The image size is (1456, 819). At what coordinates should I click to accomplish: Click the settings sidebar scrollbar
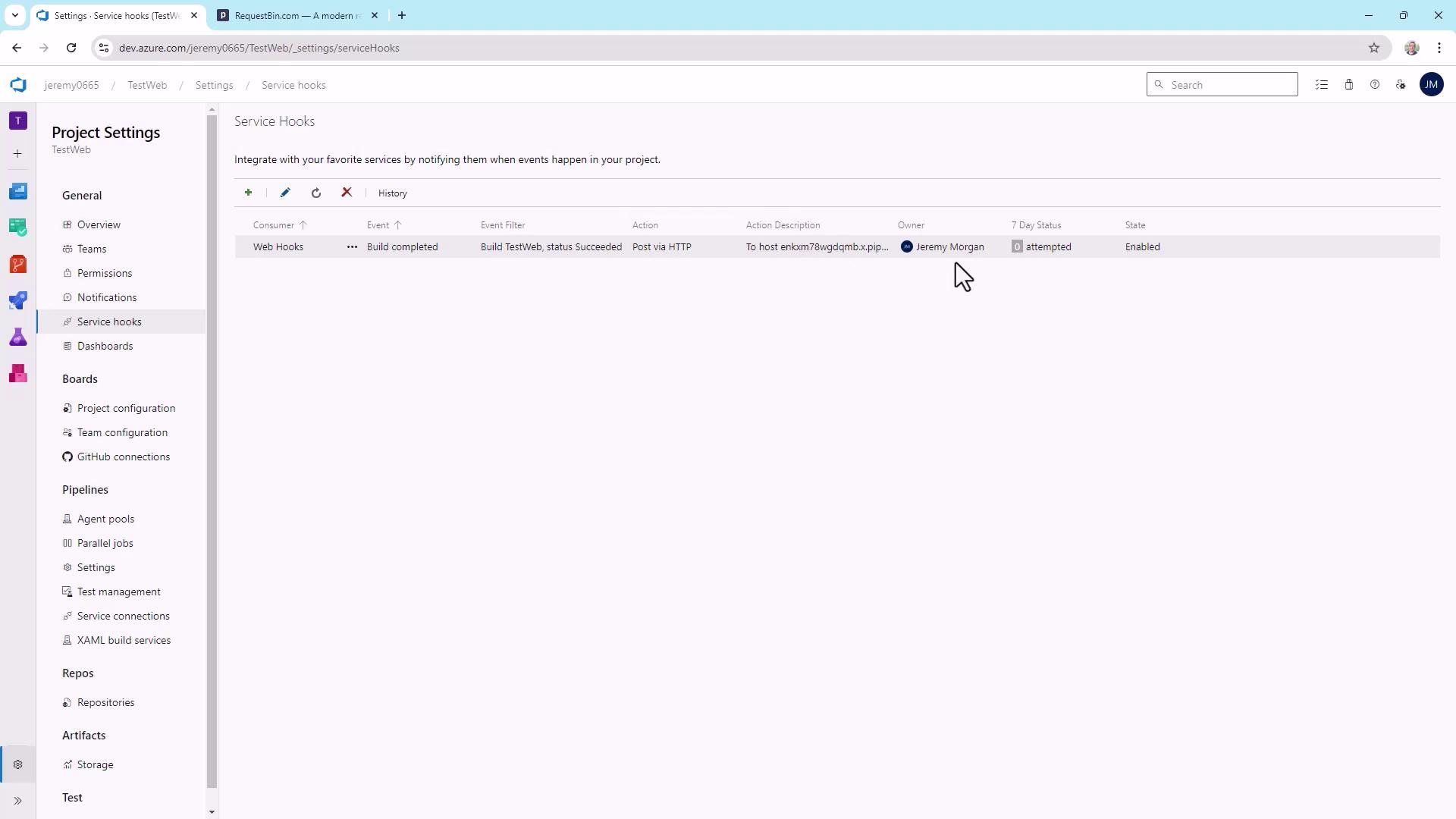click(212, 455)
